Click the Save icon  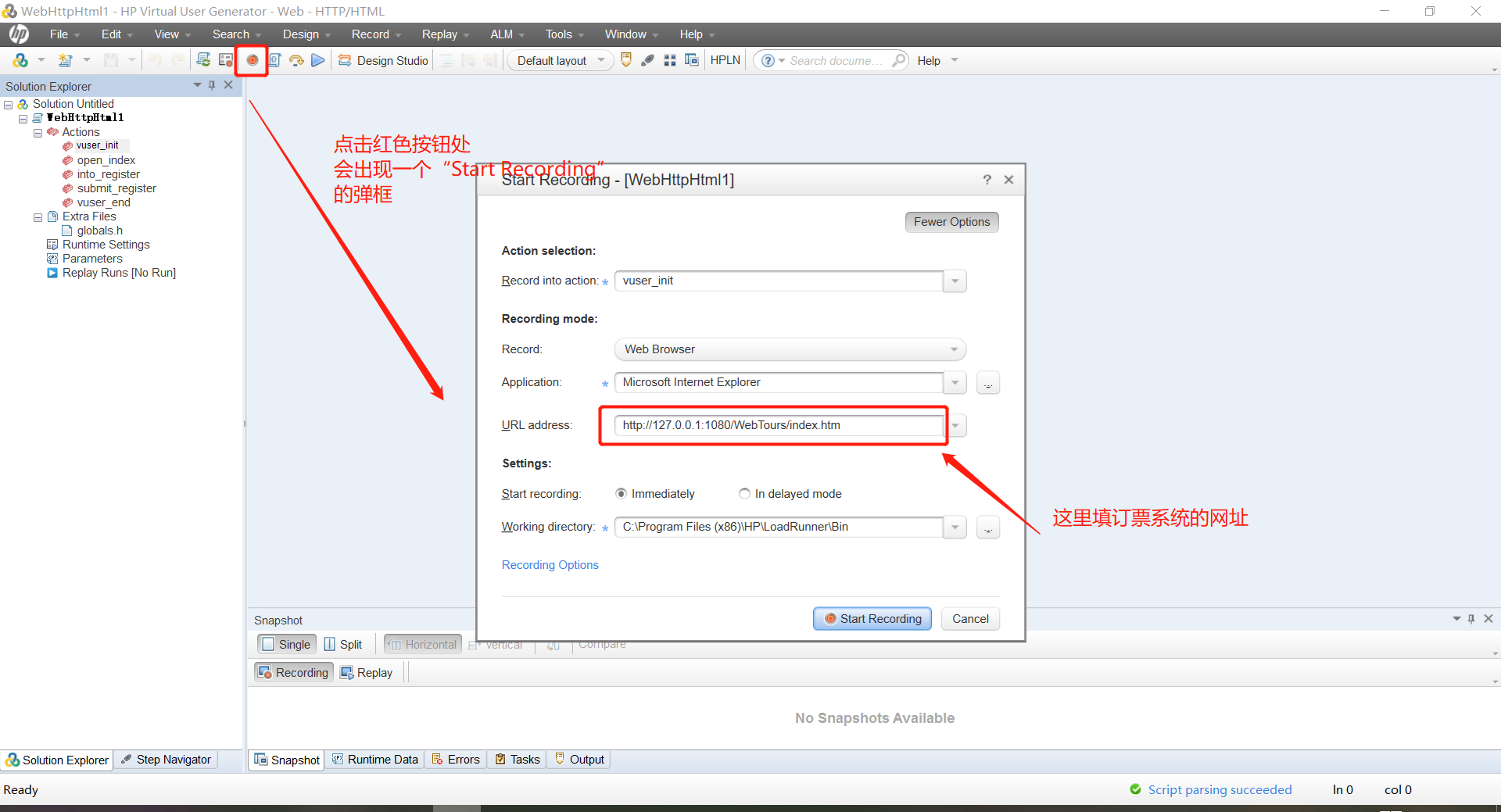click(109, 60)
